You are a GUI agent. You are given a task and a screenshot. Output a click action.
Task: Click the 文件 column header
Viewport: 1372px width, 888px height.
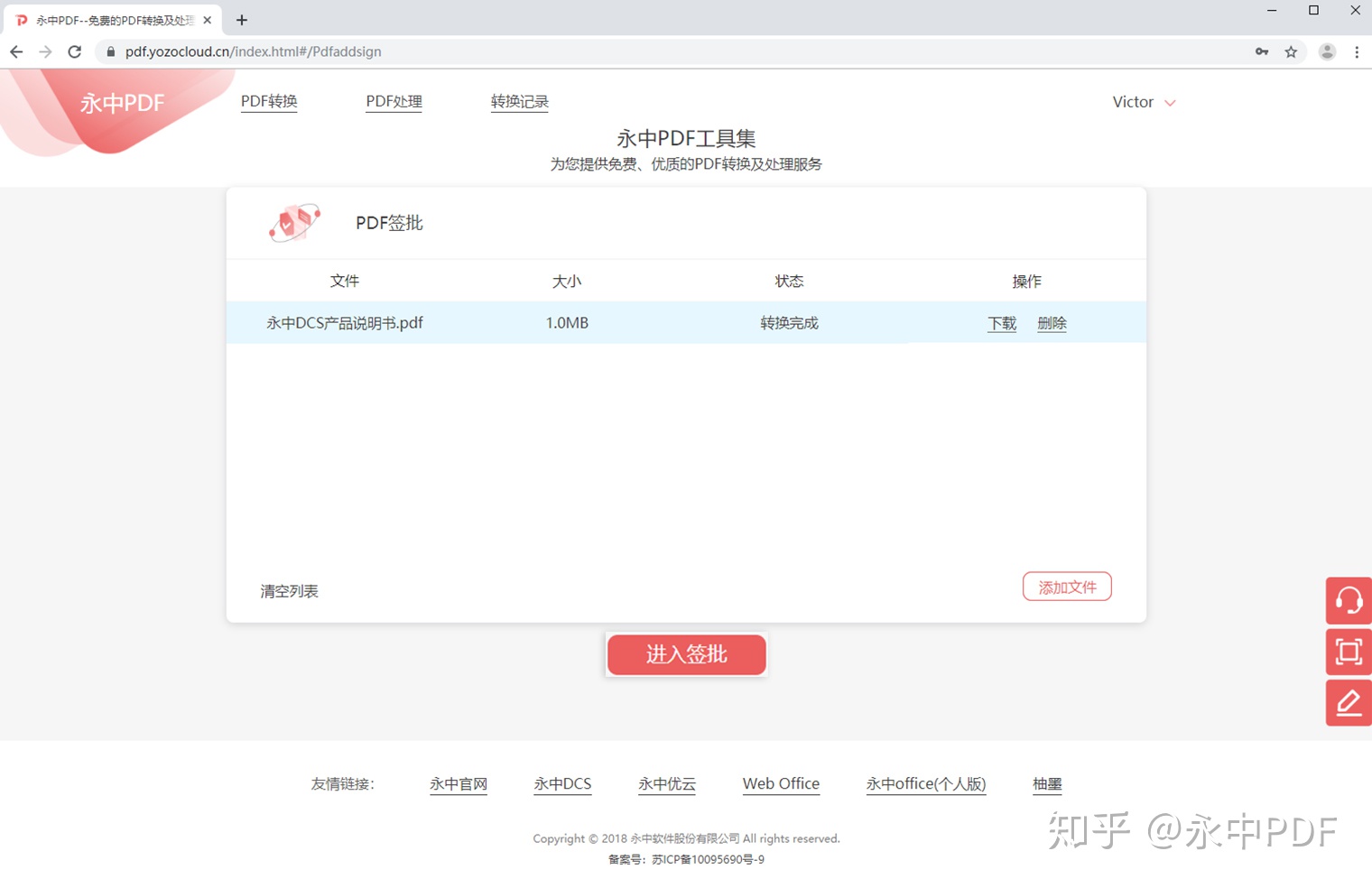[345, 282]
